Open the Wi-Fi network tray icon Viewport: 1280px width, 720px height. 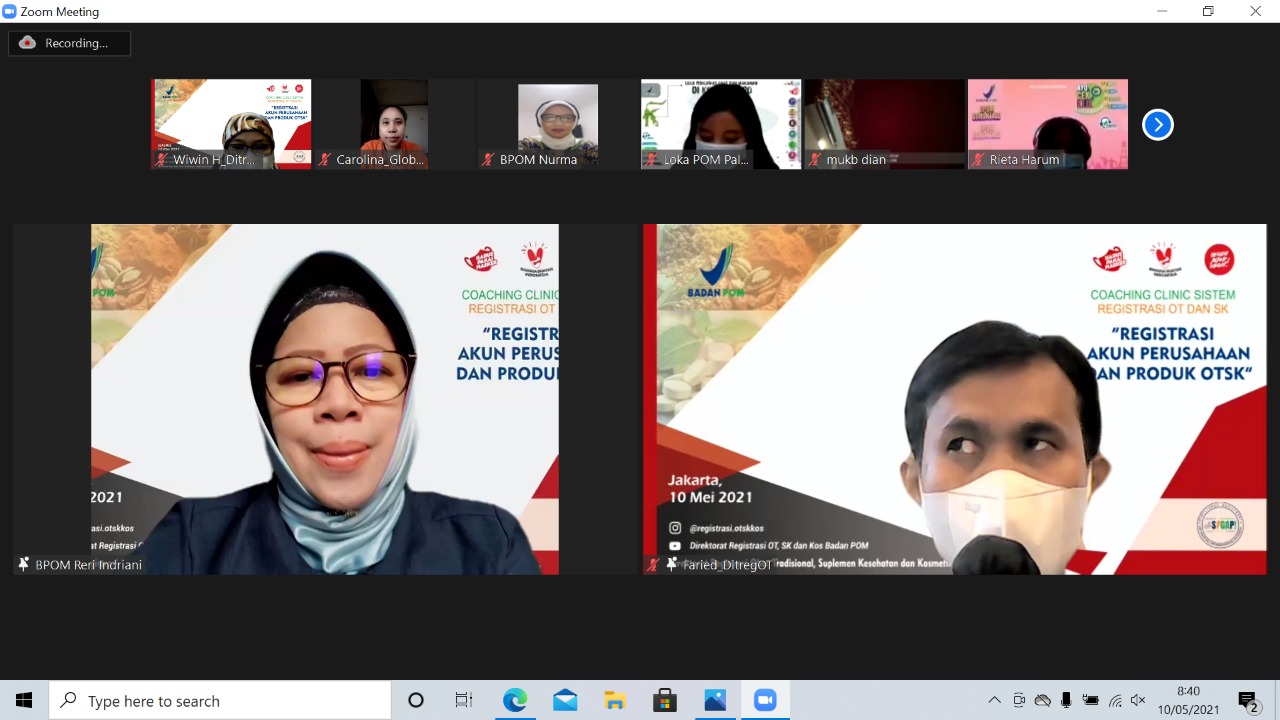point(1115,701)
